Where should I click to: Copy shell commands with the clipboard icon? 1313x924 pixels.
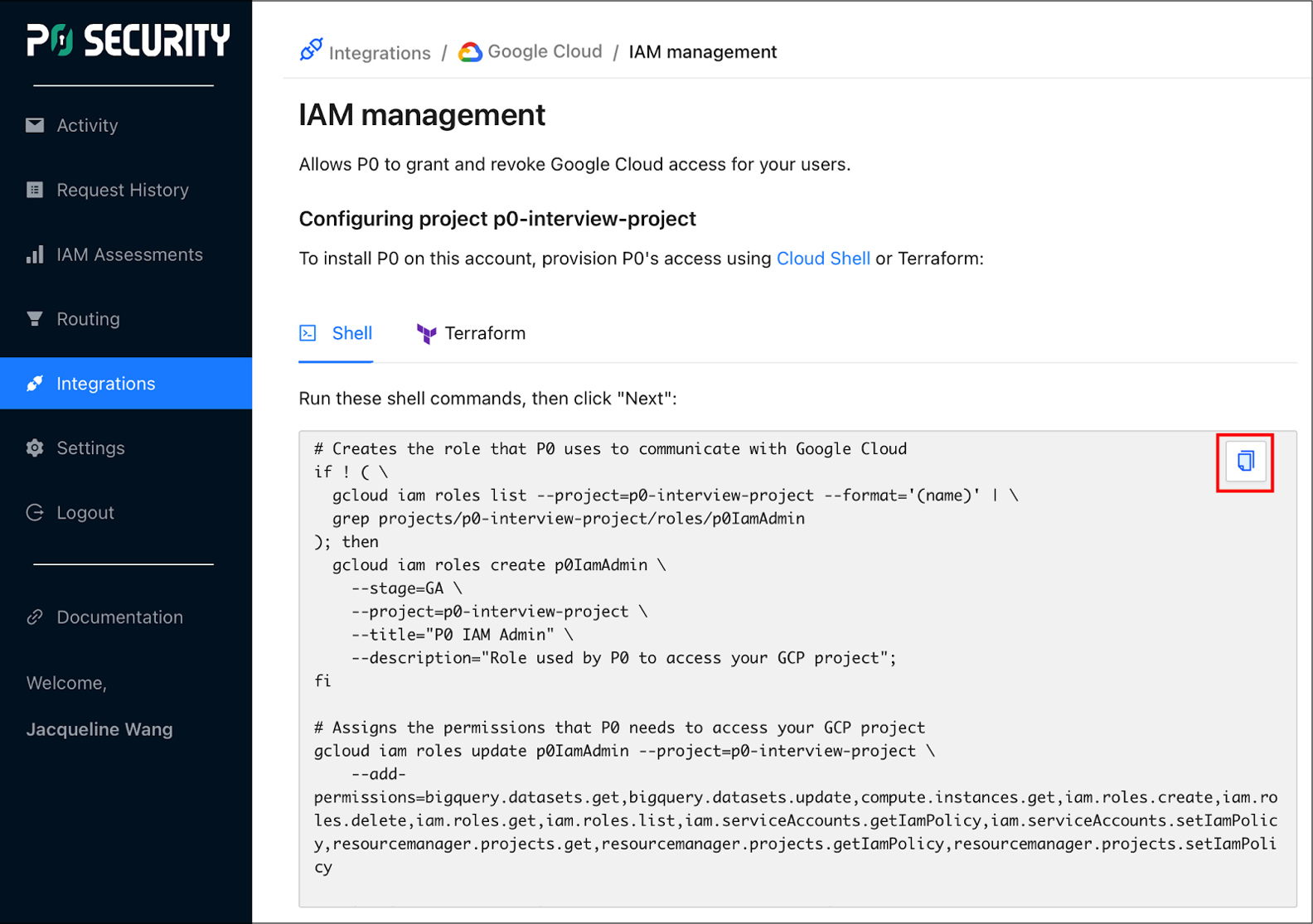point(1245,462)
